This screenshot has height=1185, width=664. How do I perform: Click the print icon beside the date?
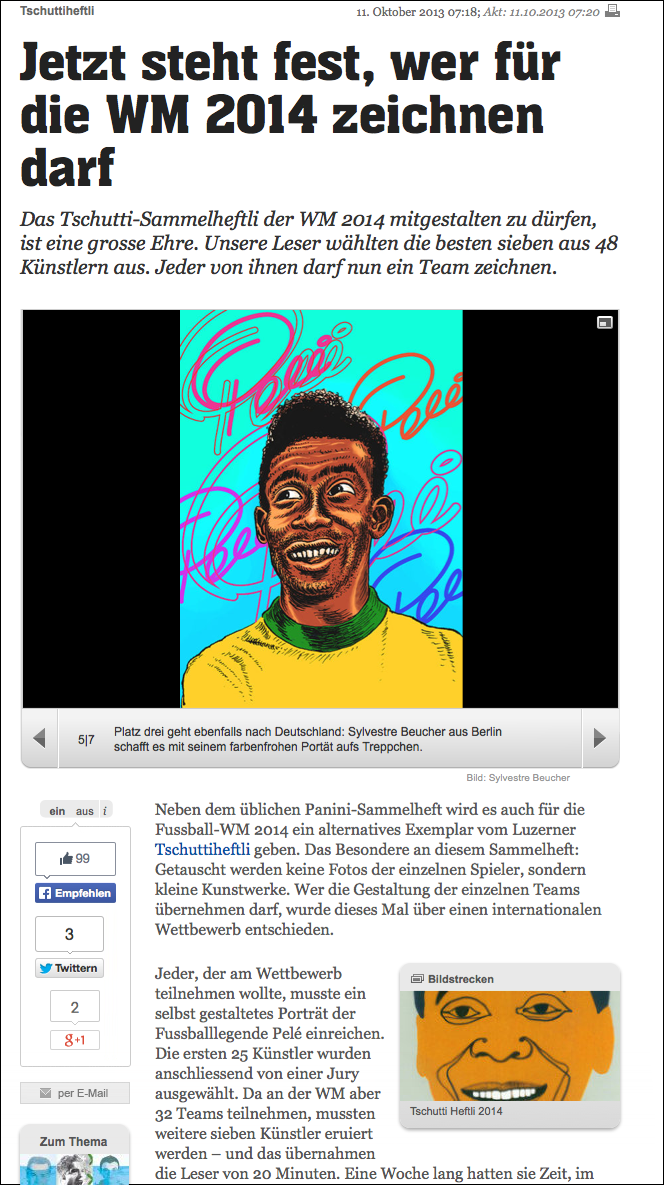(x=613, y=11)
